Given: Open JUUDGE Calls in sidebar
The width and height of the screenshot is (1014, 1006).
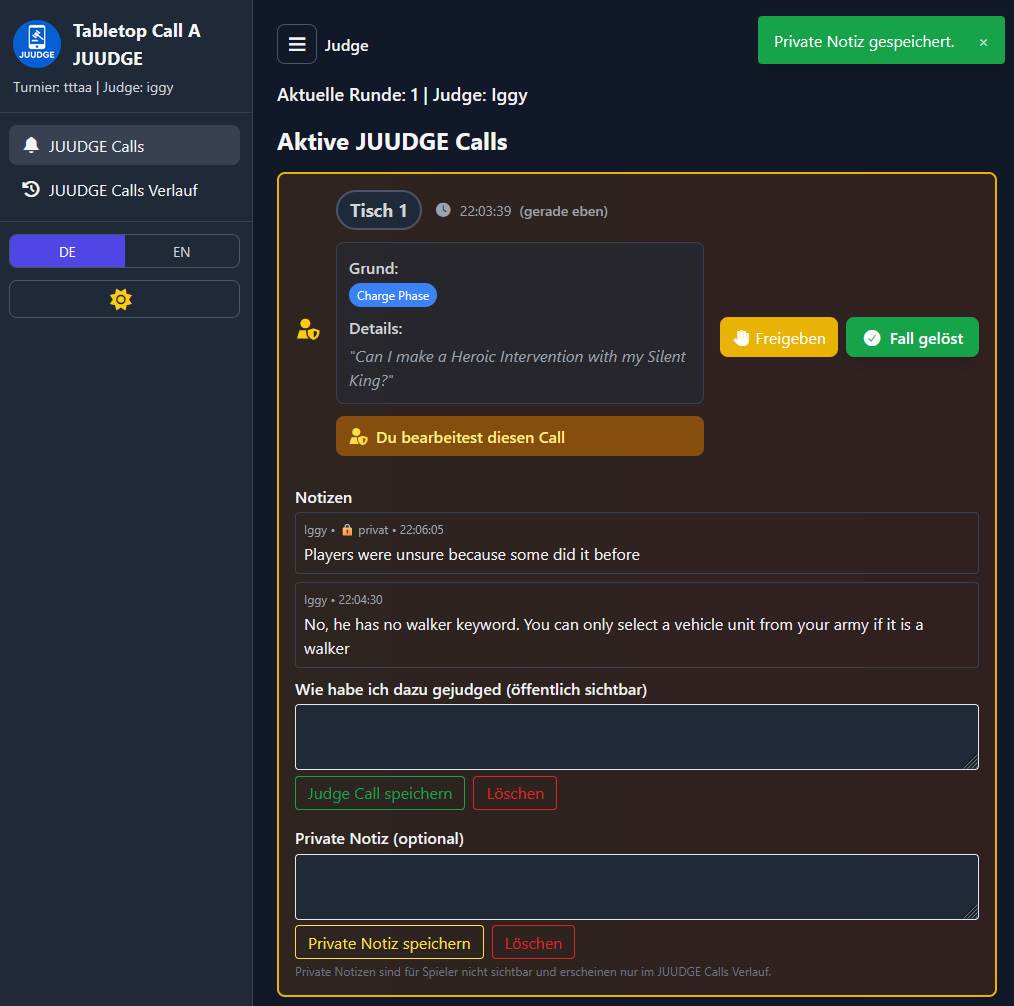Looking at the screenshot, I should coord(124,146).
